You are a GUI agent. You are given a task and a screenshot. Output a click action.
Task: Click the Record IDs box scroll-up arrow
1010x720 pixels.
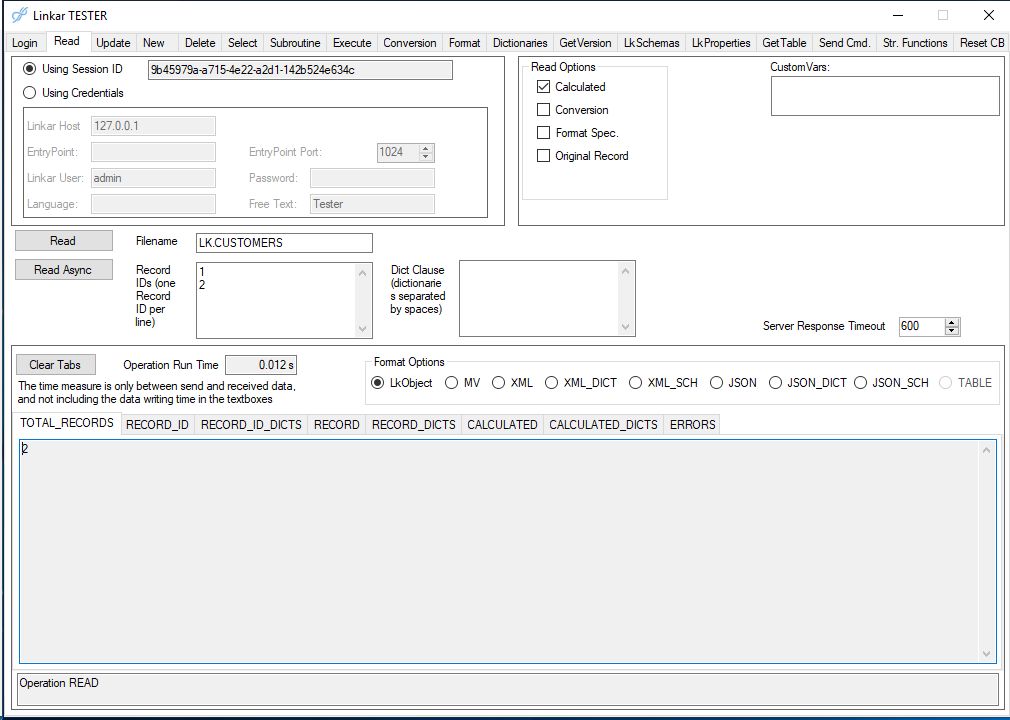tap(363, 272)
